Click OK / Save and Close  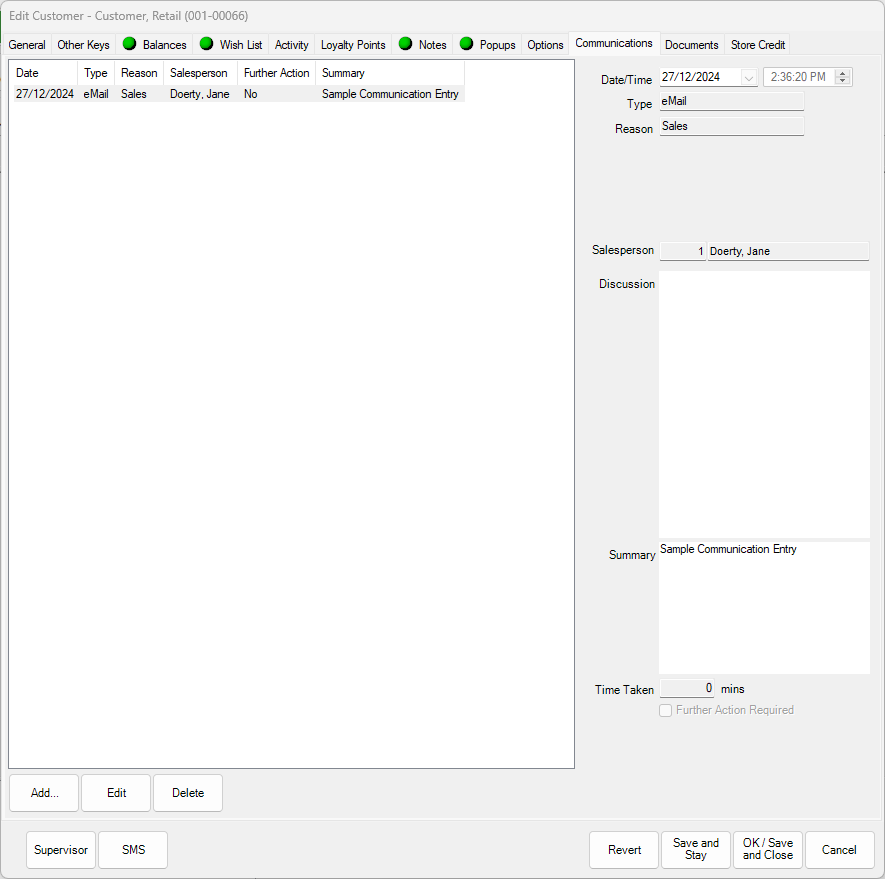coord(767,849)
